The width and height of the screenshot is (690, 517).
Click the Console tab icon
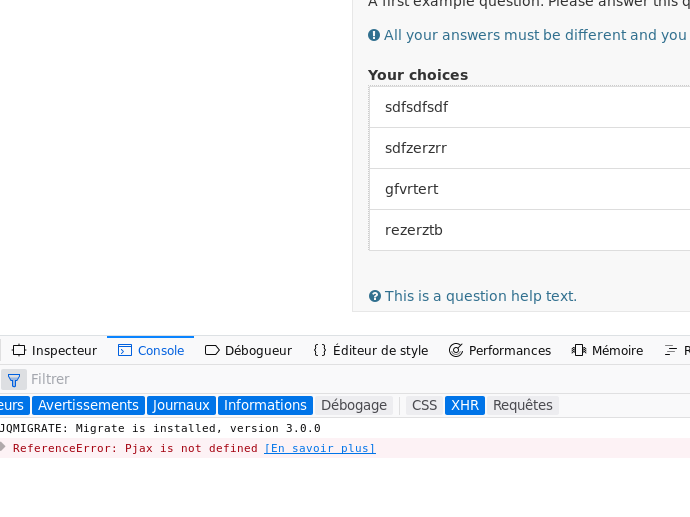pyautogui.click(x=125, y=351)
